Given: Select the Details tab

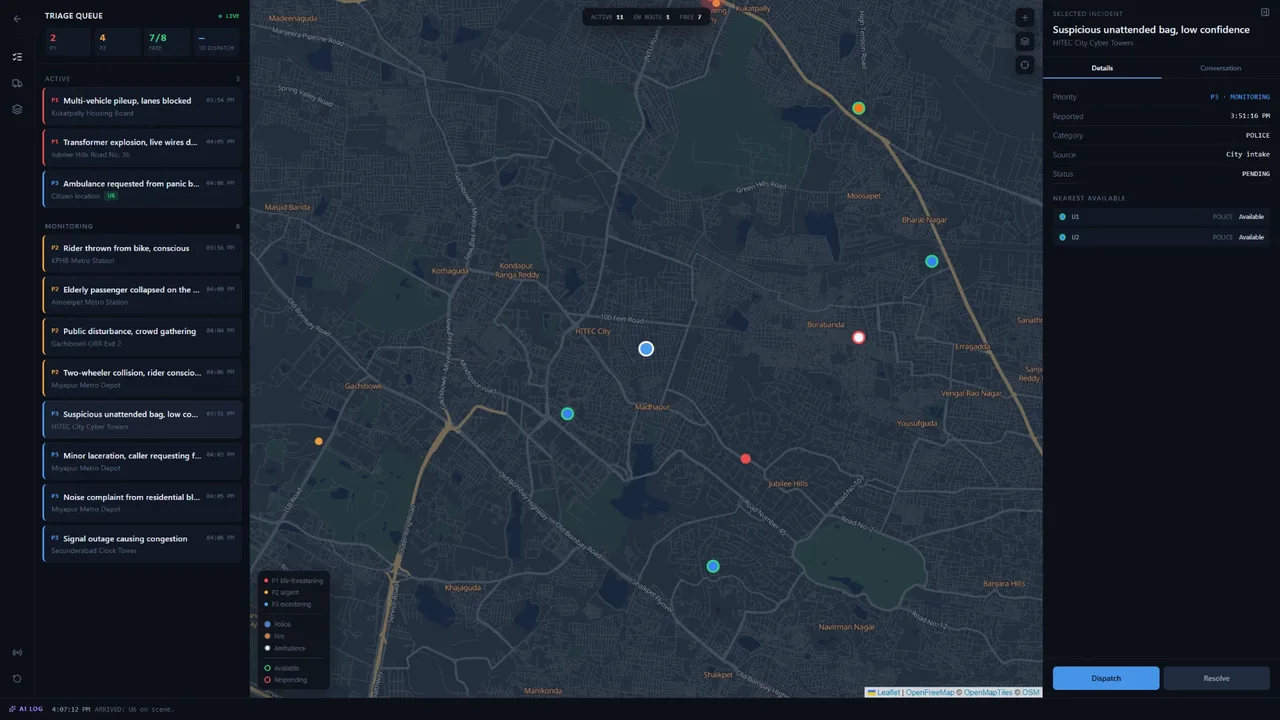Looking at the screenshot, I should click(x=1102, y=68).
